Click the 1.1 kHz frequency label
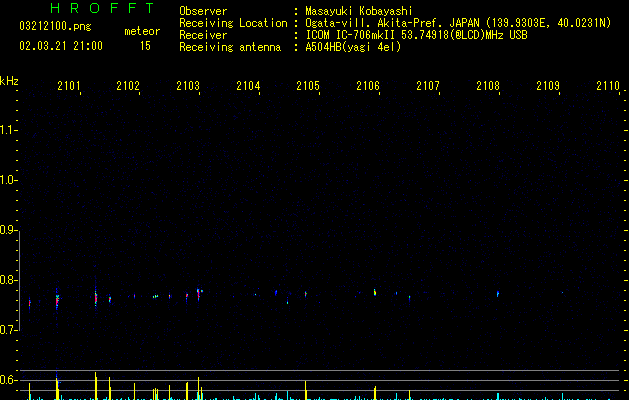The height and width of the screenshot is (400, 629). click(x=8, y=130)
